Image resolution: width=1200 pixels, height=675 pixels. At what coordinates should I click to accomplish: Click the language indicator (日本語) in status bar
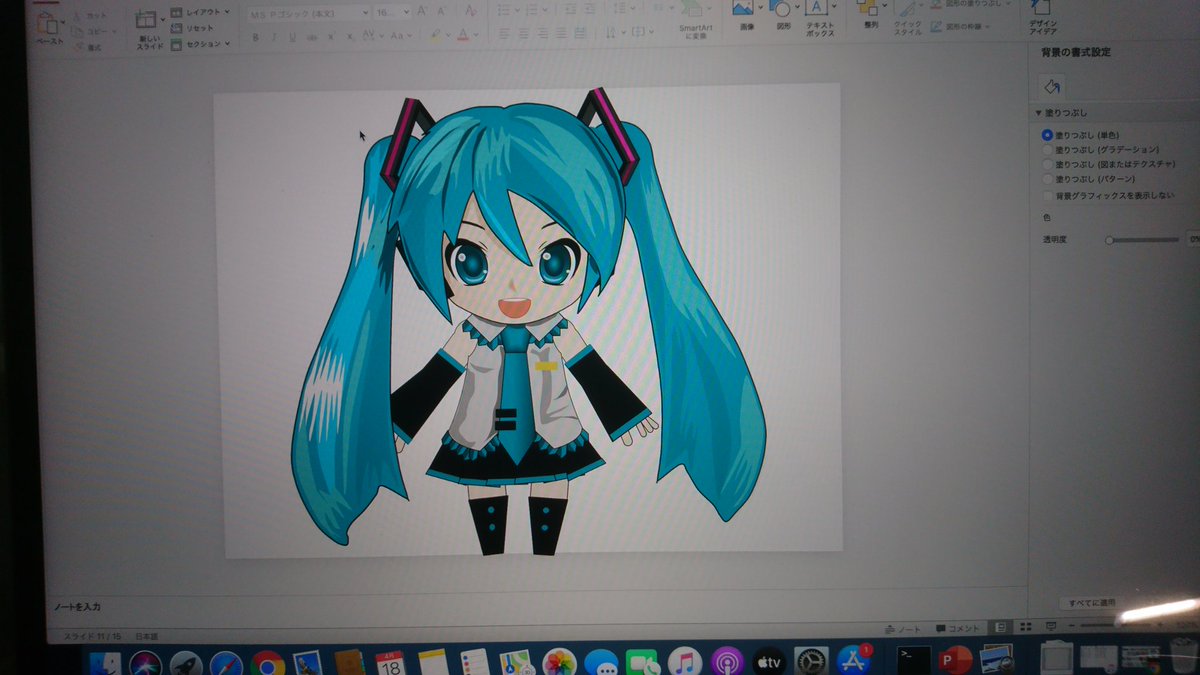tap(147, 636)
